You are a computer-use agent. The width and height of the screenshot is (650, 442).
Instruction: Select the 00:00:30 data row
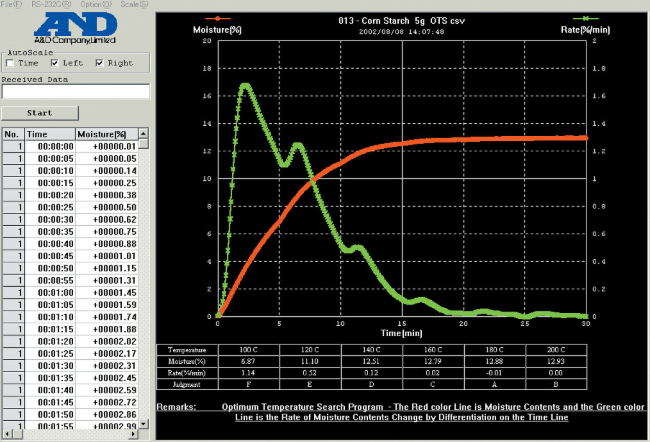[70, 219]
